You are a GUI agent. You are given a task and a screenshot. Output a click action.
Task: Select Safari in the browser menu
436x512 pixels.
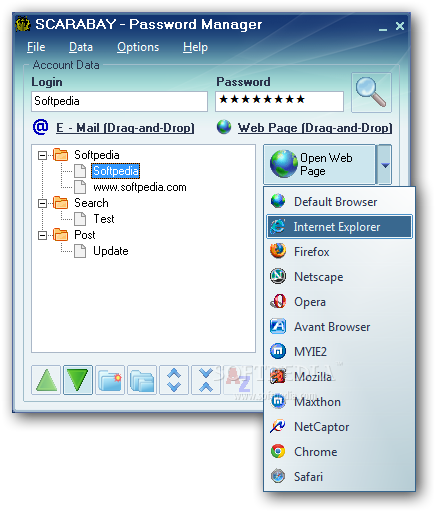point(339,476)
